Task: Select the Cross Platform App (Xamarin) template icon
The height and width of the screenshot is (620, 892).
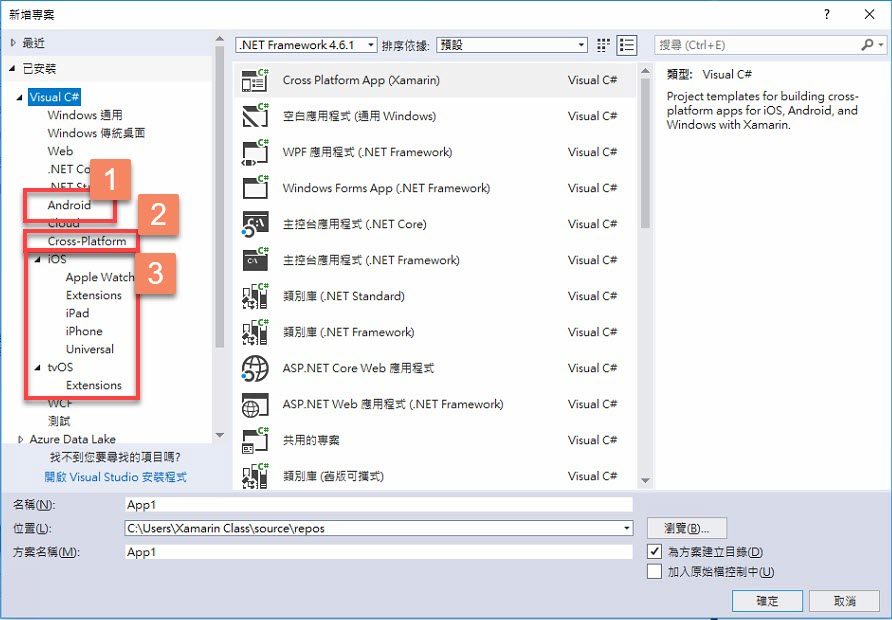Action: pyautogui.click(x=255, y=80)
